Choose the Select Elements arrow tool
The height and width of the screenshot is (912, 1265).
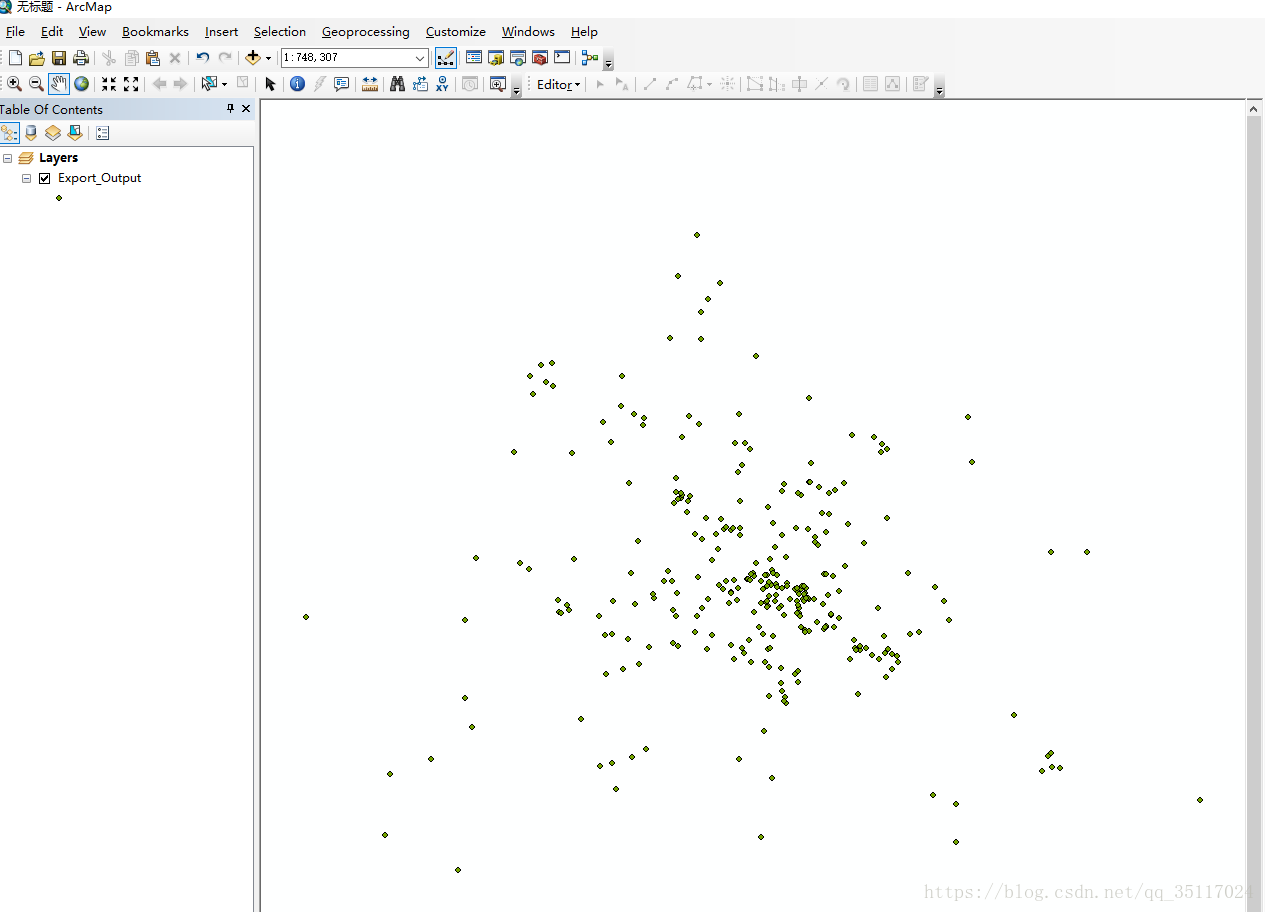point(270,84)
